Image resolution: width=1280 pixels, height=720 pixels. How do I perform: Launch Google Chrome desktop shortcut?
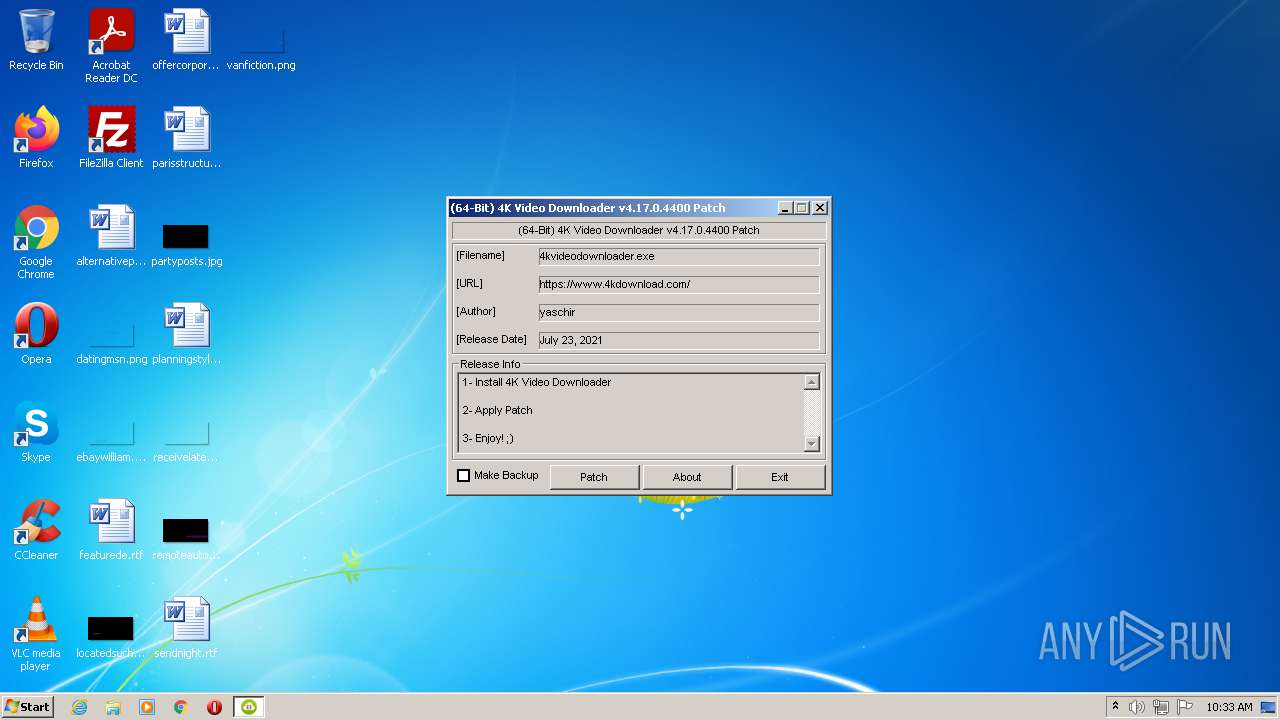(x=36, y=242)
